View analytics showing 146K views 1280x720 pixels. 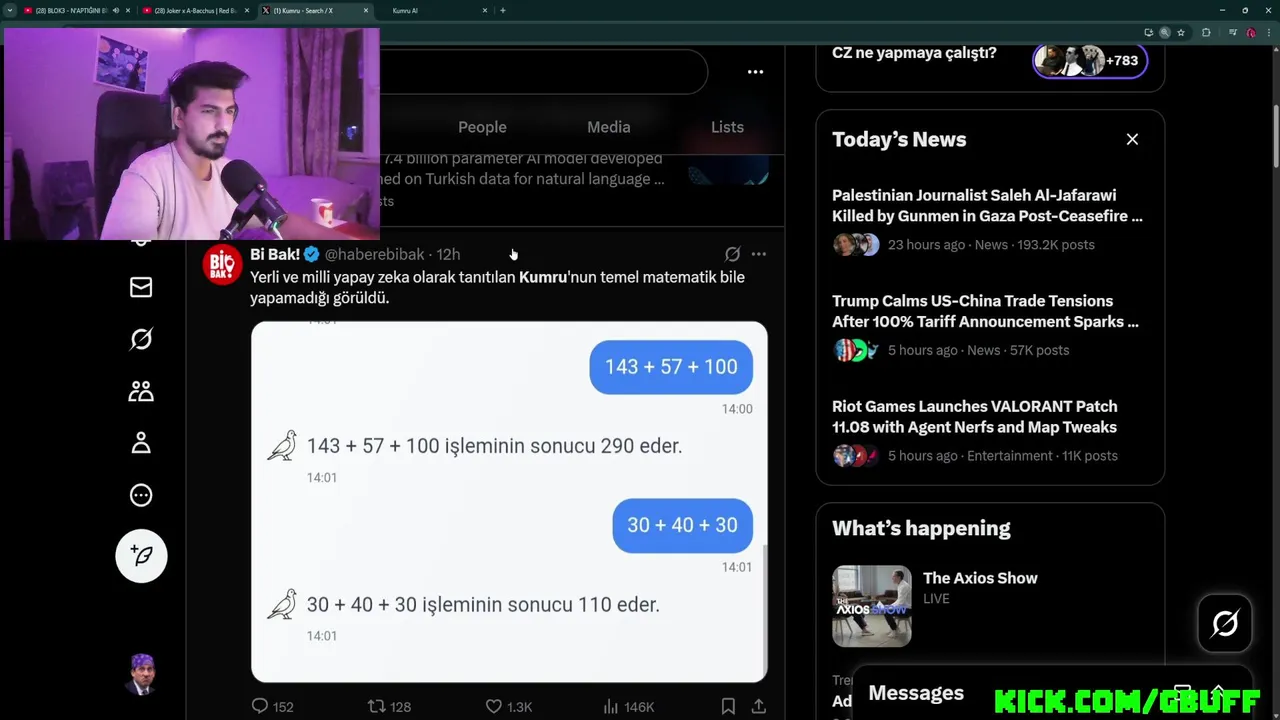[628, 706]
